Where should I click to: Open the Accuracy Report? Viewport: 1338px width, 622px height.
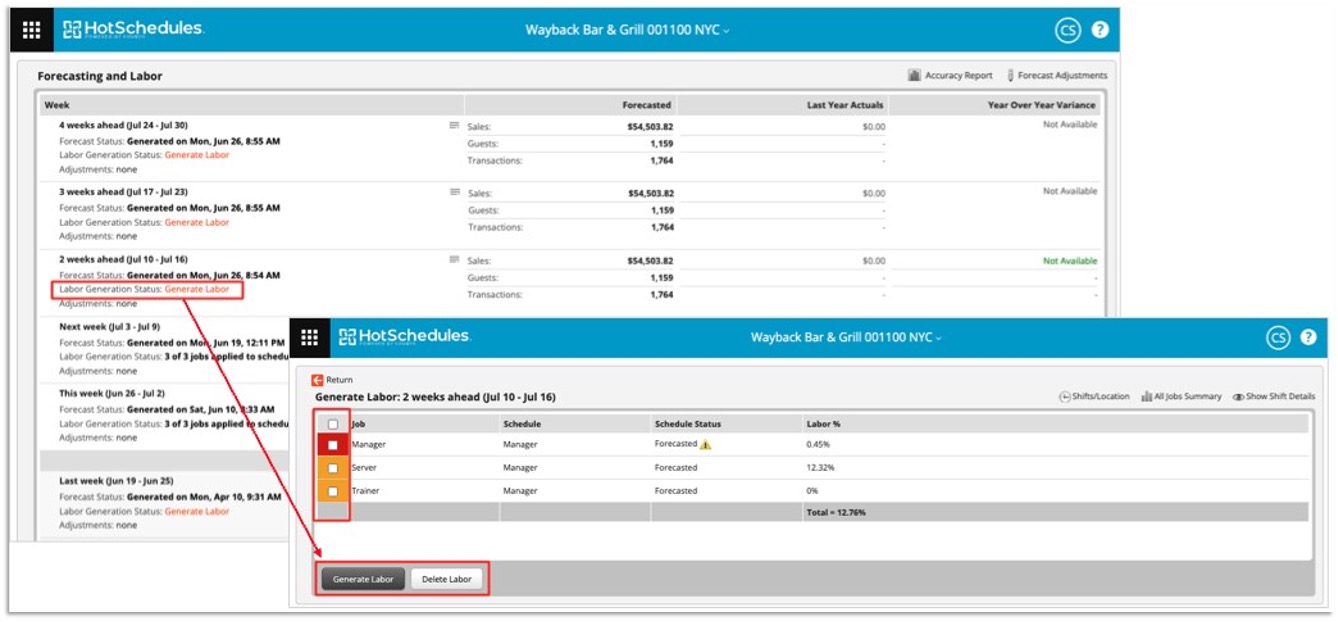950,75
